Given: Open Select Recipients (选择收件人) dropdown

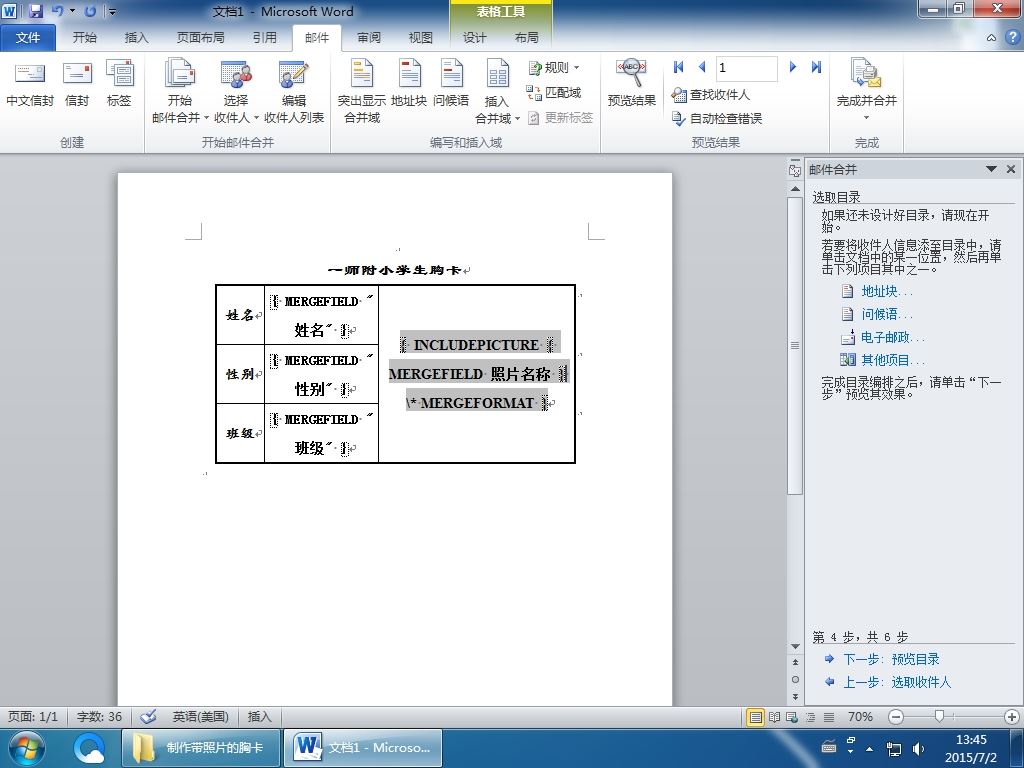Looking at the screenshot, I should tap(236, 91).
